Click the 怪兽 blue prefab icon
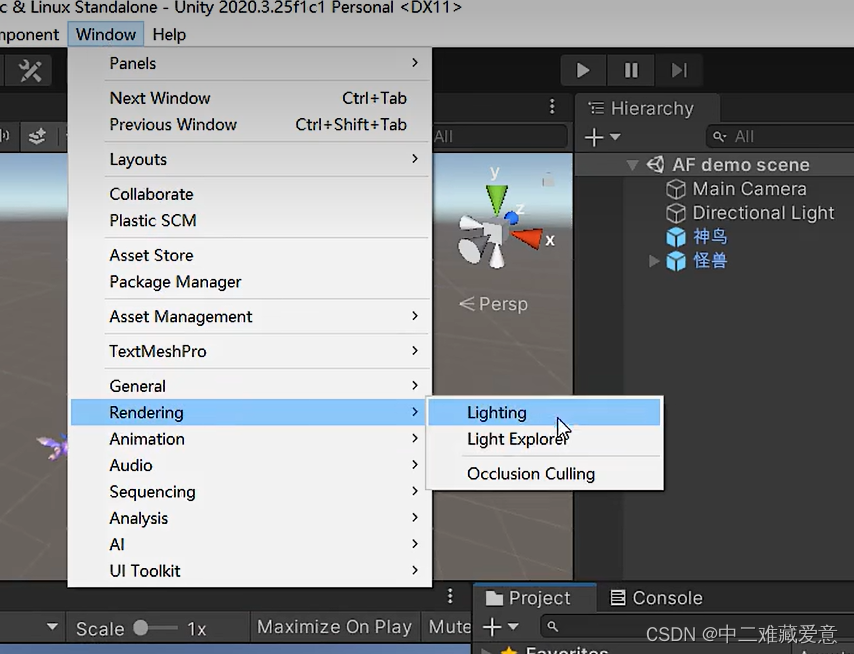The width and height of the screenshot is (854, 654). pos(676,261)
